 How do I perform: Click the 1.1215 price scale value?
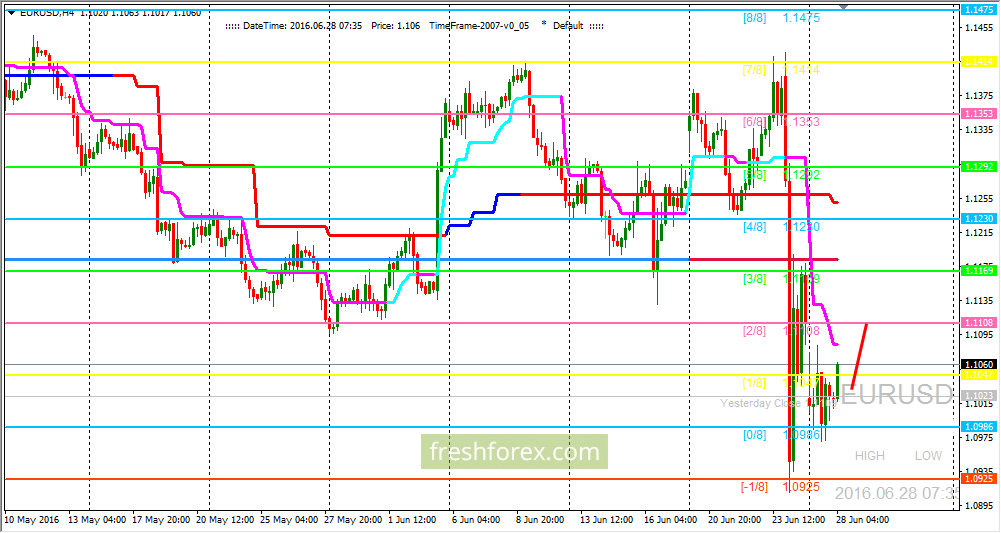coord(980,233)
